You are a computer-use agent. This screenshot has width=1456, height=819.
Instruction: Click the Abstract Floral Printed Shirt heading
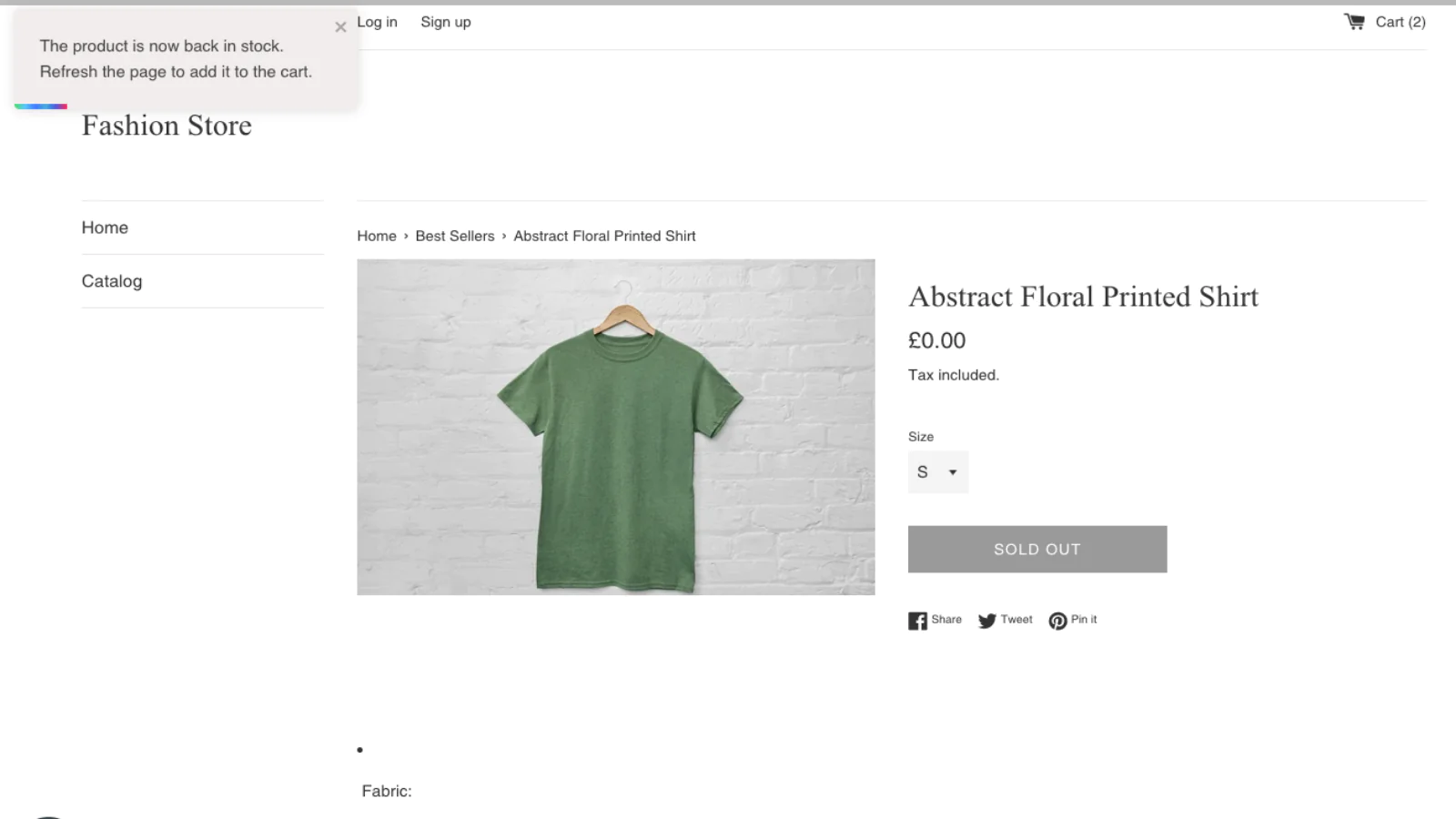(x=1083, y=297)
